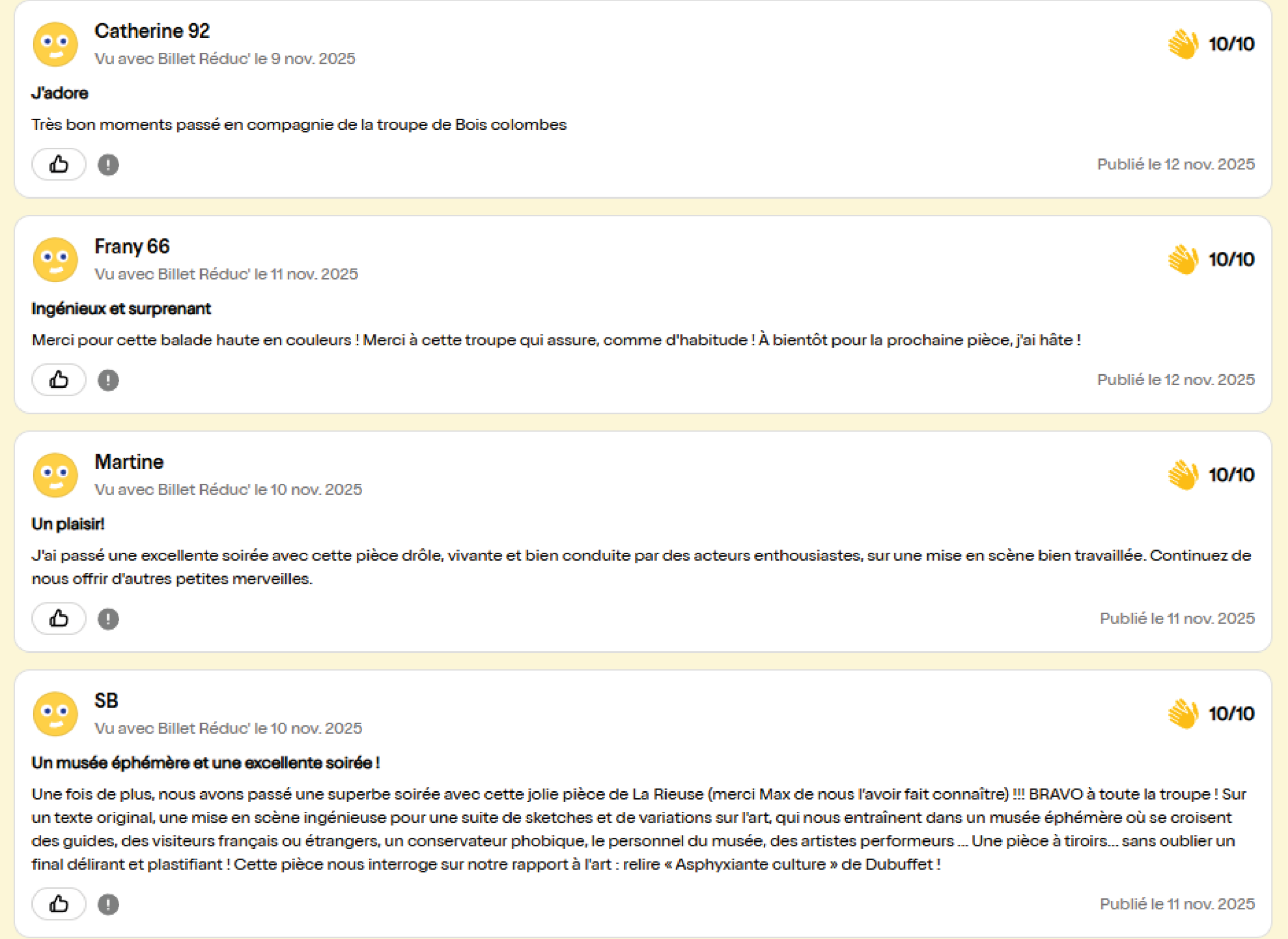This screenshot has height=939, width=1288.
Task: Give a thumbs-up to Frany 66's review
Action: pyautogui.click(x=58, y=380)
